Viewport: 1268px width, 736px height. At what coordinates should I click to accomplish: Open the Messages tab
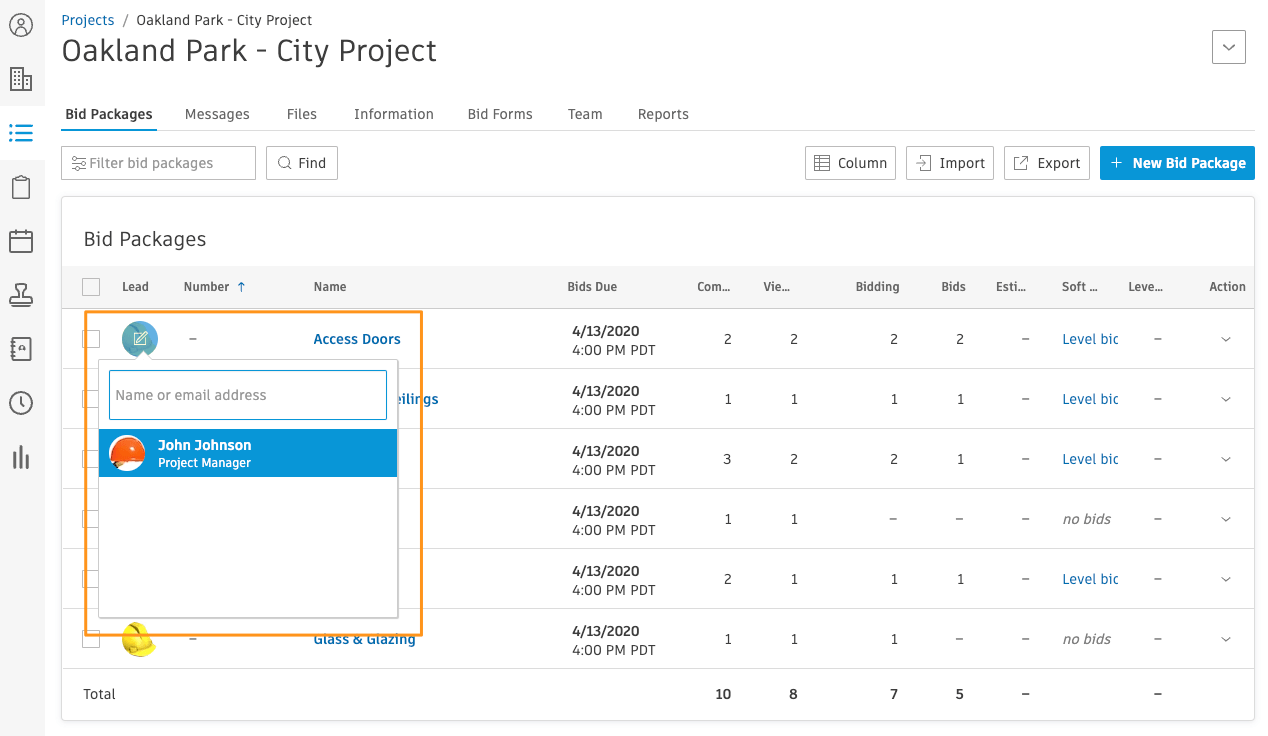click(x=217, y=114)
